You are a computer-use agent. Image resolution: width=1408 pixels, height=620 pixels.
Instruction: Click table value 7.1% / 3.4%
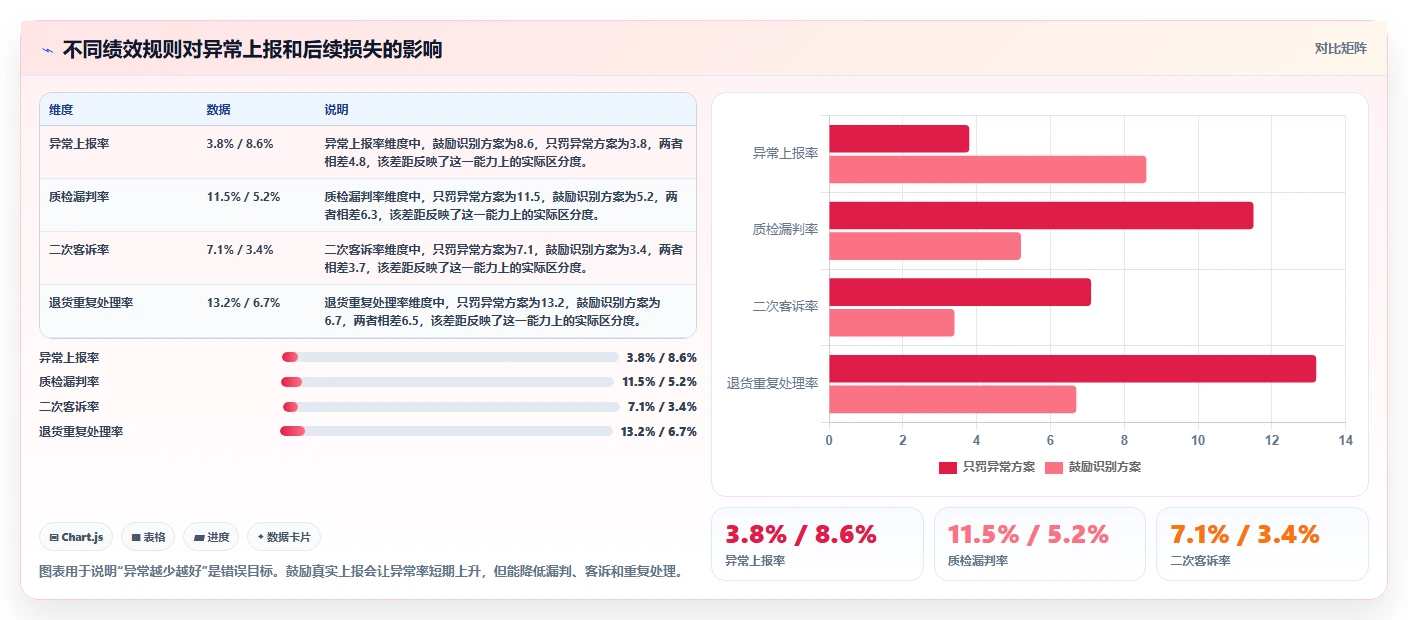click(239, 250)
